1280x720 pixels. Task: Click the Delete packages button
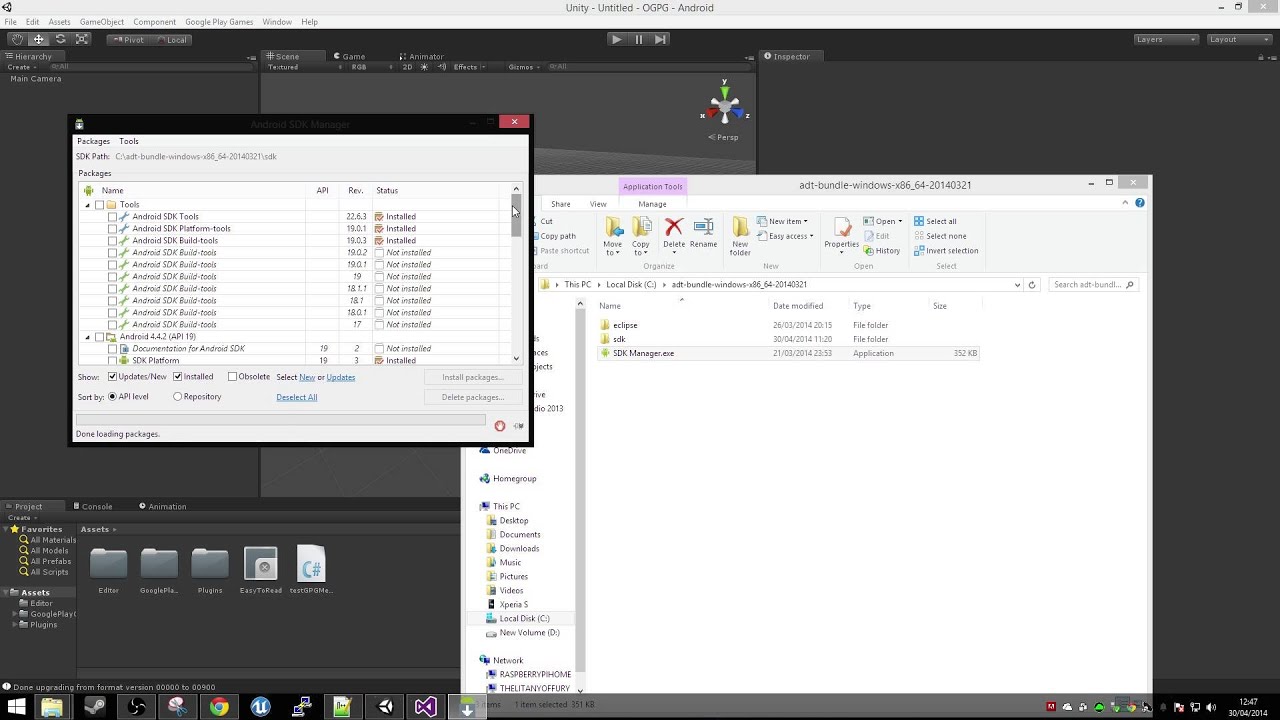(x=472, y=397)
